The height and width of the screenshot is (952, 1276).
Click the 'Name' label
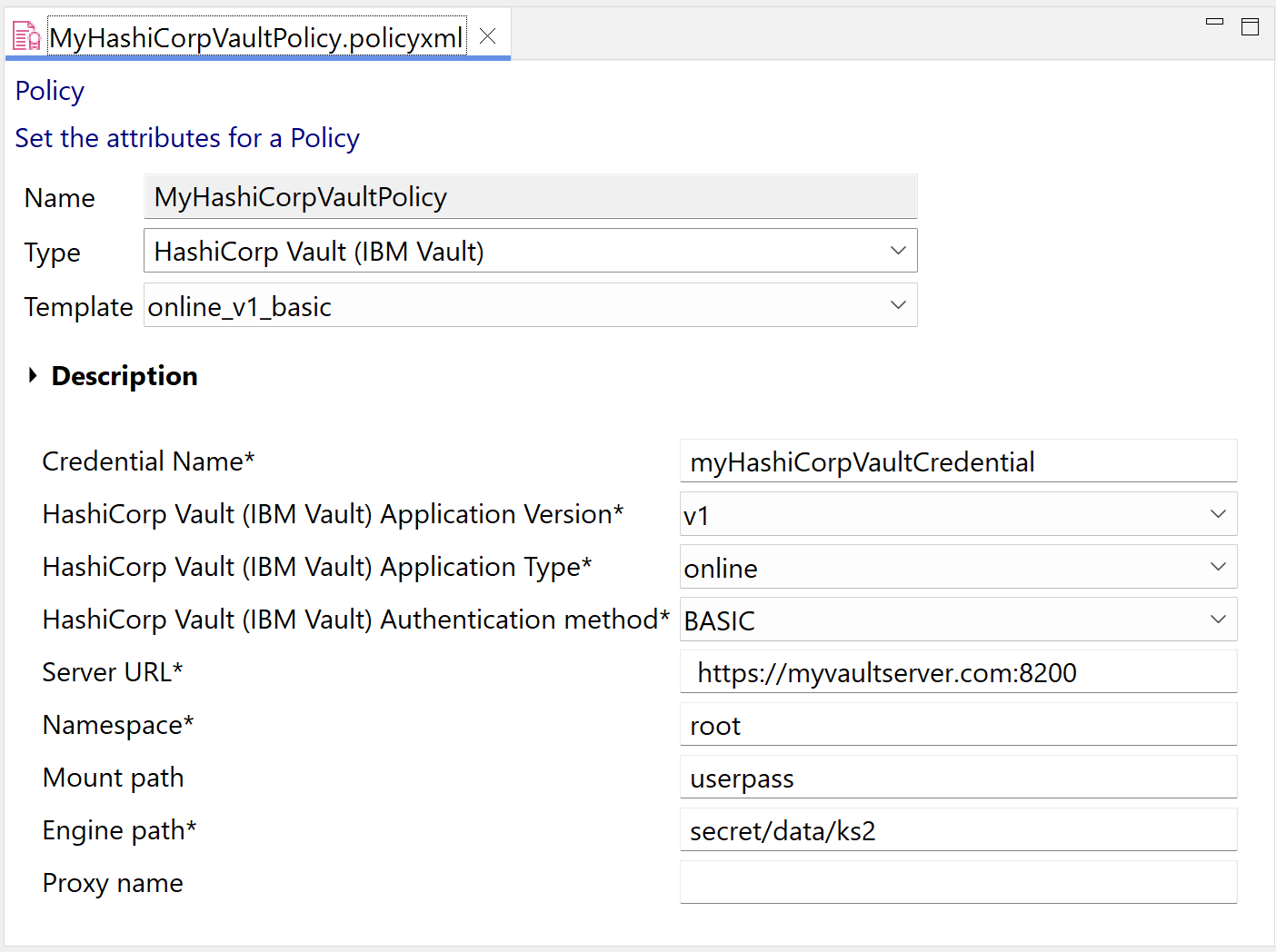tap(59, 198)
